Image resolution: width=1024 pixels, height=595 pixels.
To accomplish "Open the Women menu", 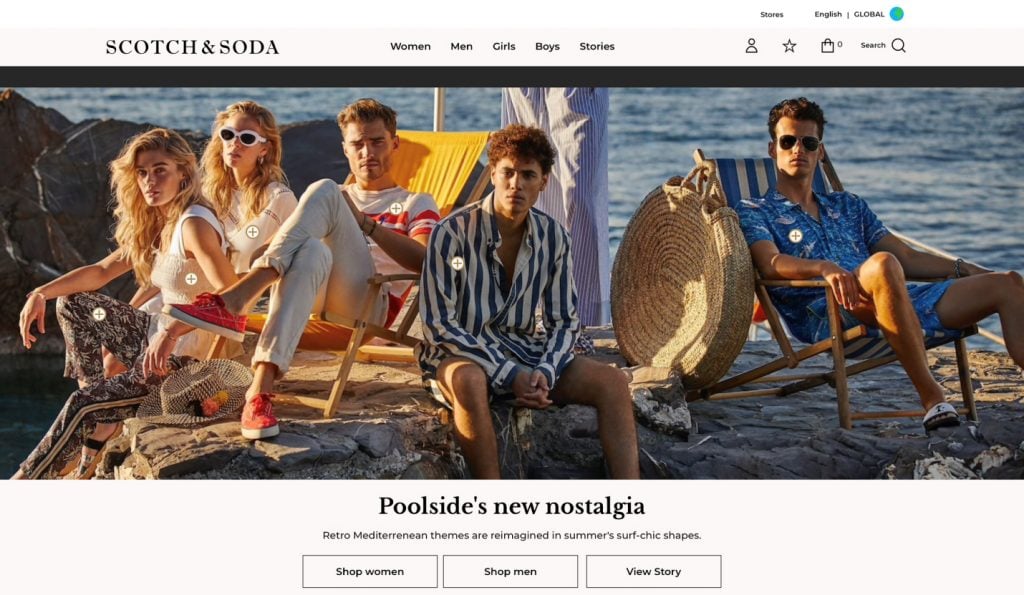I will pyautogui.click(x=410, y=46).
